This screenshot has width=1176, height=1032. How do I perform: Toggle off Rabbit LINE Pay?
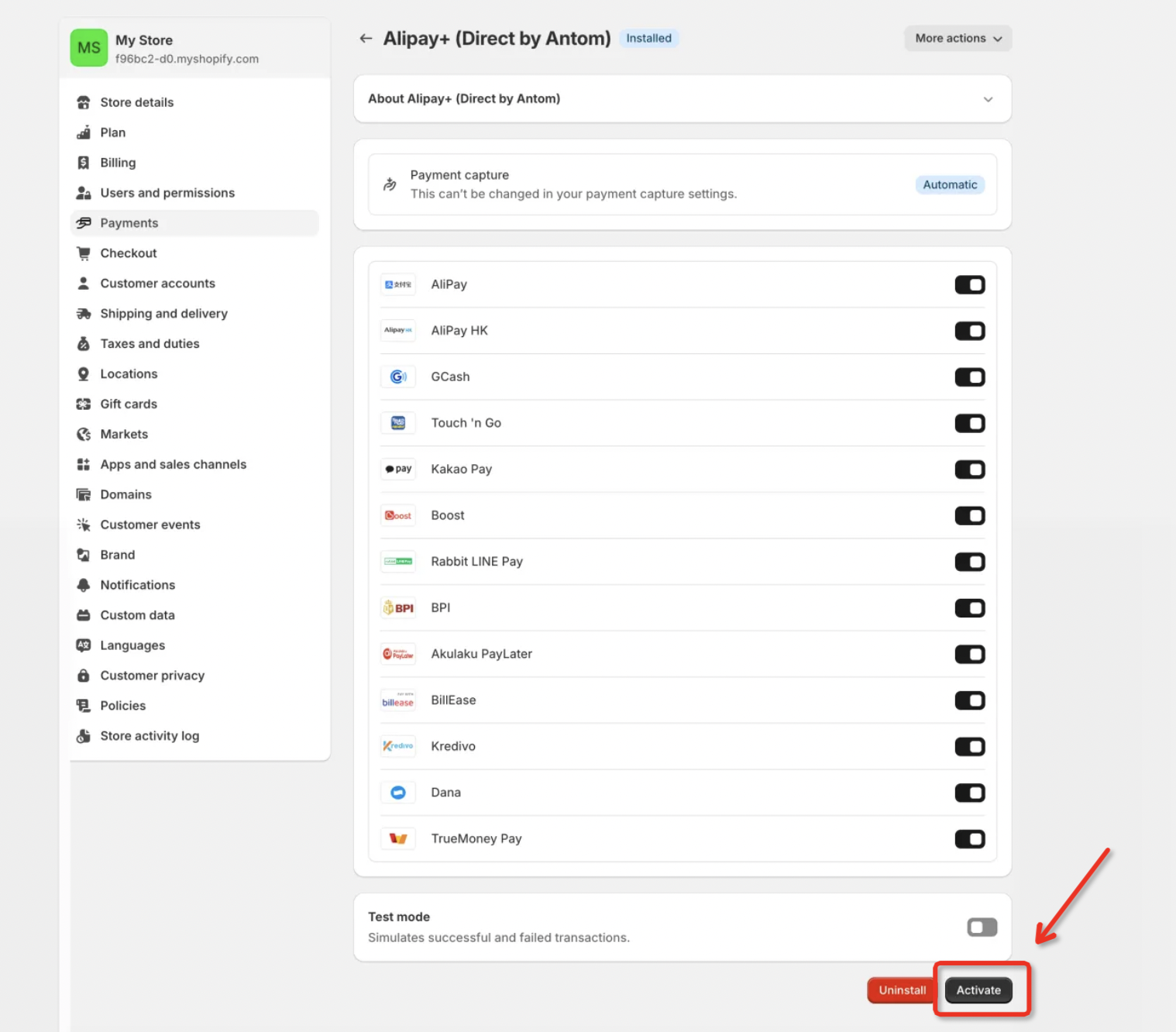969,562
